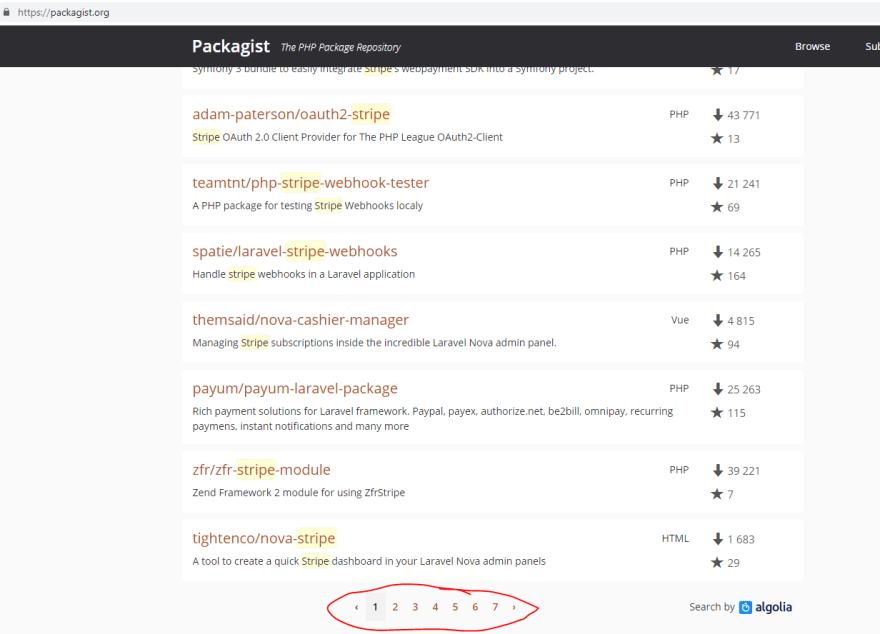Click description 'Zend Framework 2 module for using ZfrStripe'
This screenshot has height=634, width=880.
tap(299, 492)
